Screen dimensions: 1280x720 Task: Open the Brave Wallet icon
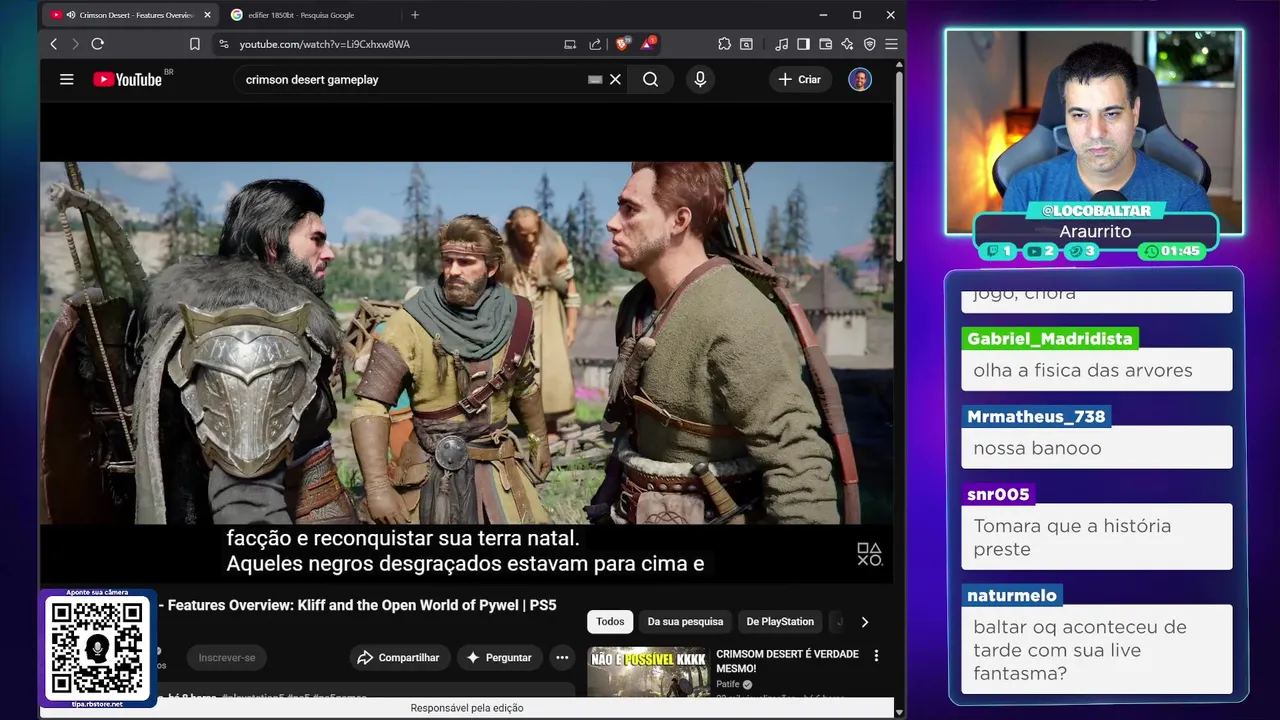[825, 44]
